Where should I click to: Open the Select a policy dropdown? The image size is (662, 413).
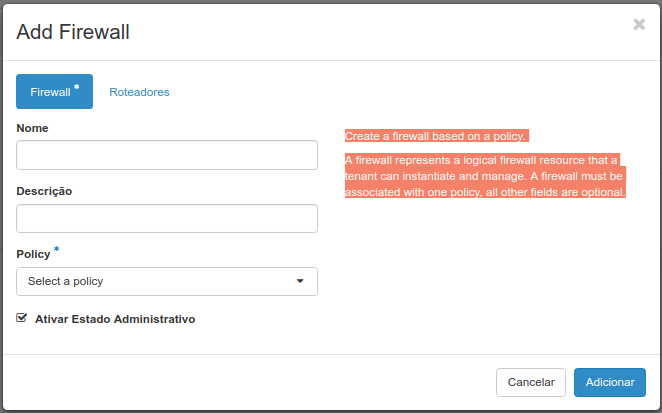(167, 281)
